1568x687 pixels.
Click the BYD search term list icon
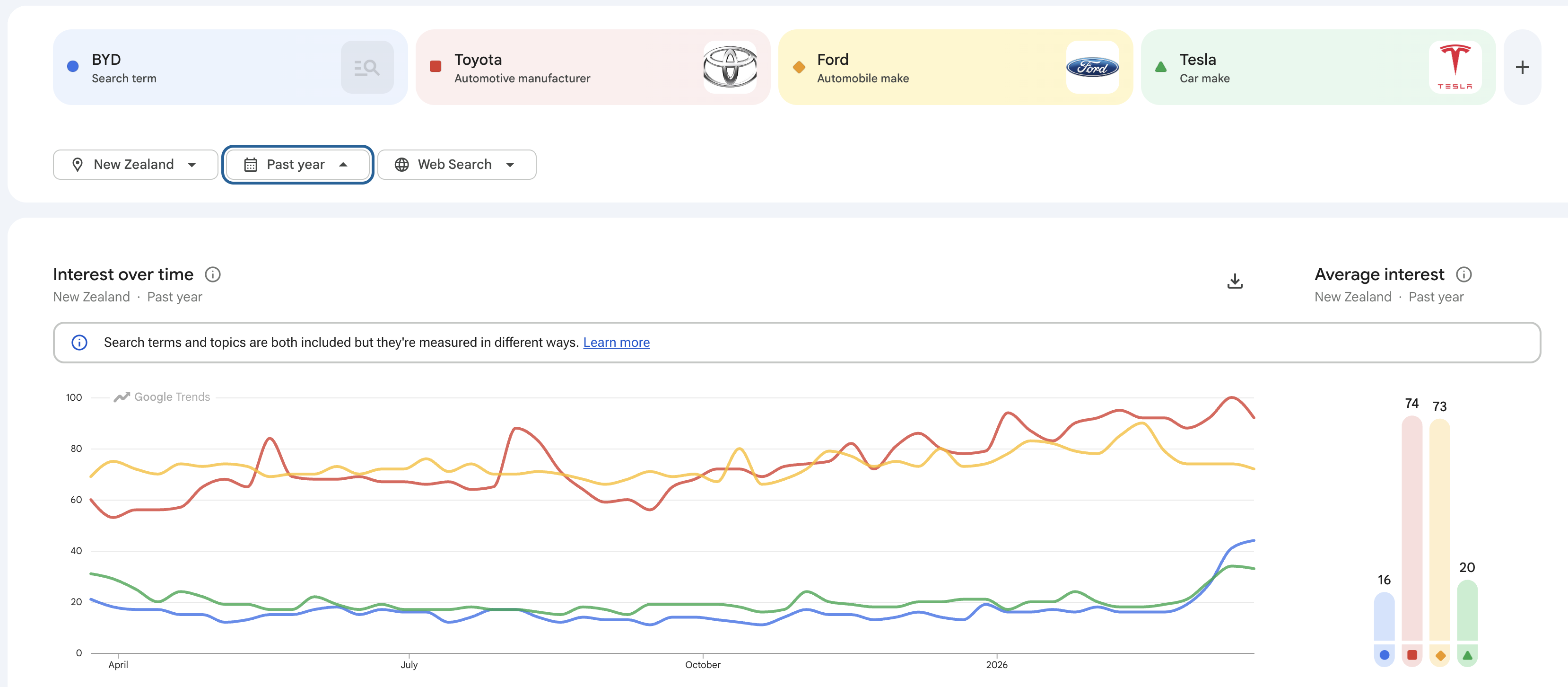366,67
